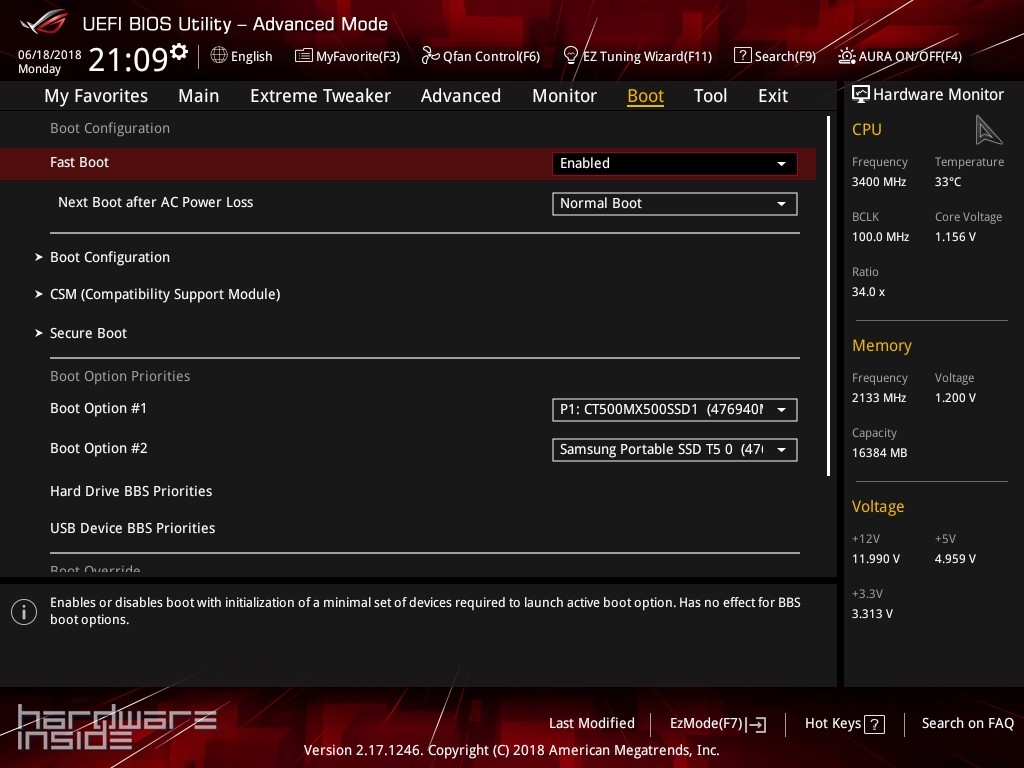Image resolution: width=1024 pixels, height=768 pixels.
Task: Click the +12V 11.990 V reading
Action: click(x=876, y=559)
